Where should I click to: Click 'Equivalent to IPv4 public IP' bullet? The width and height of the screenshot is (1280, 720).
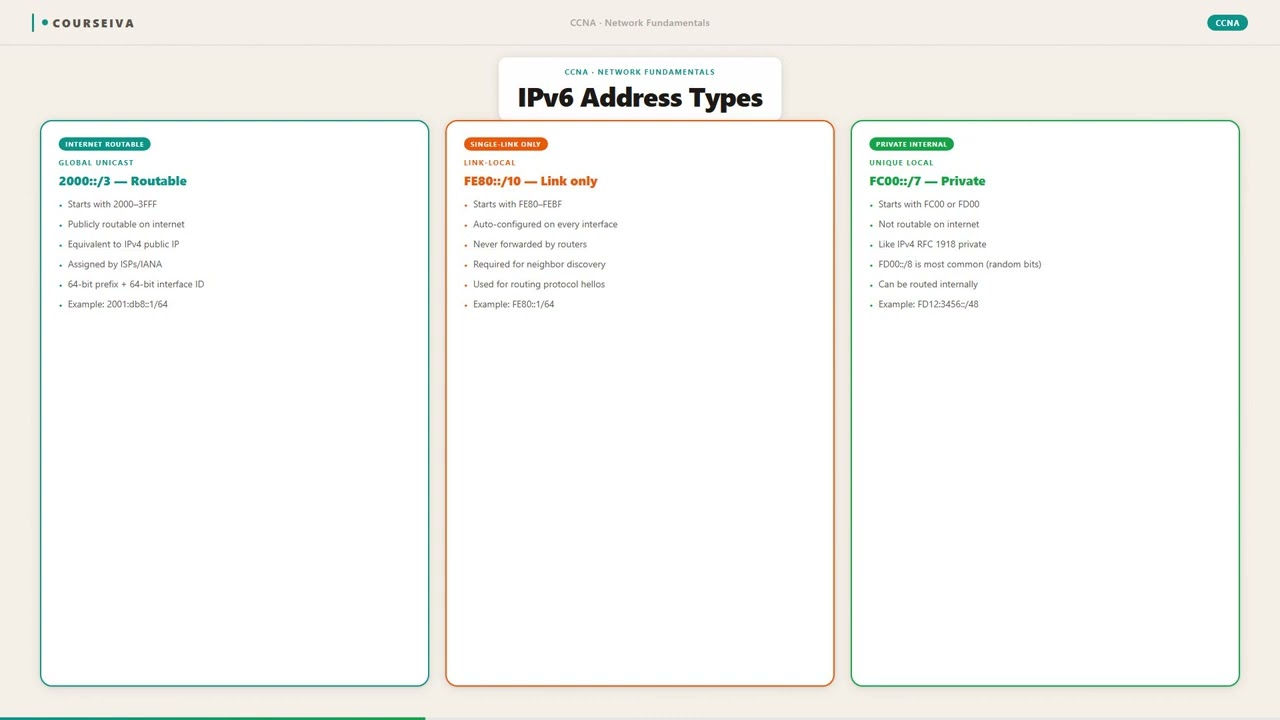click(x=124, y=244)
